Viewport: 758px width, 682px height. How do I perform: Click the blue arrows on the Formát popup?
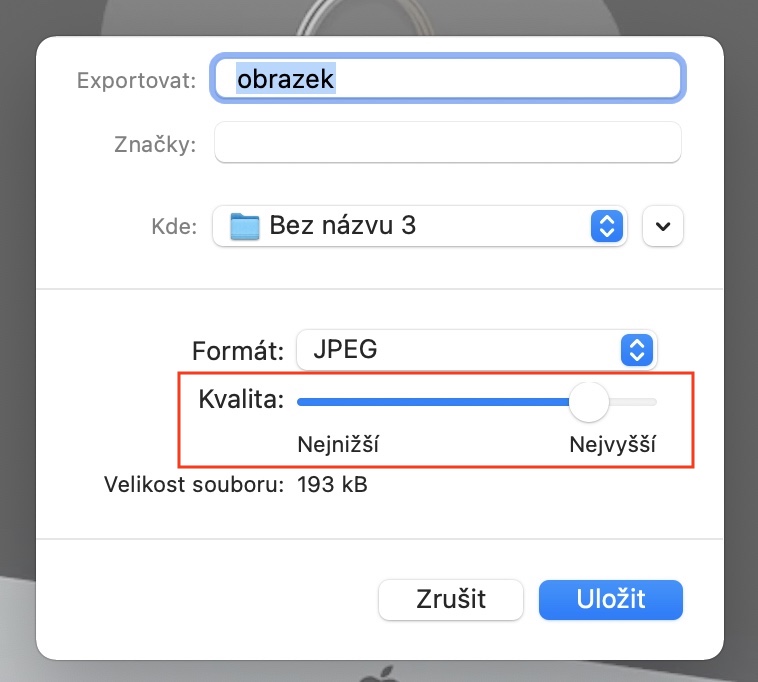point(636,350)
